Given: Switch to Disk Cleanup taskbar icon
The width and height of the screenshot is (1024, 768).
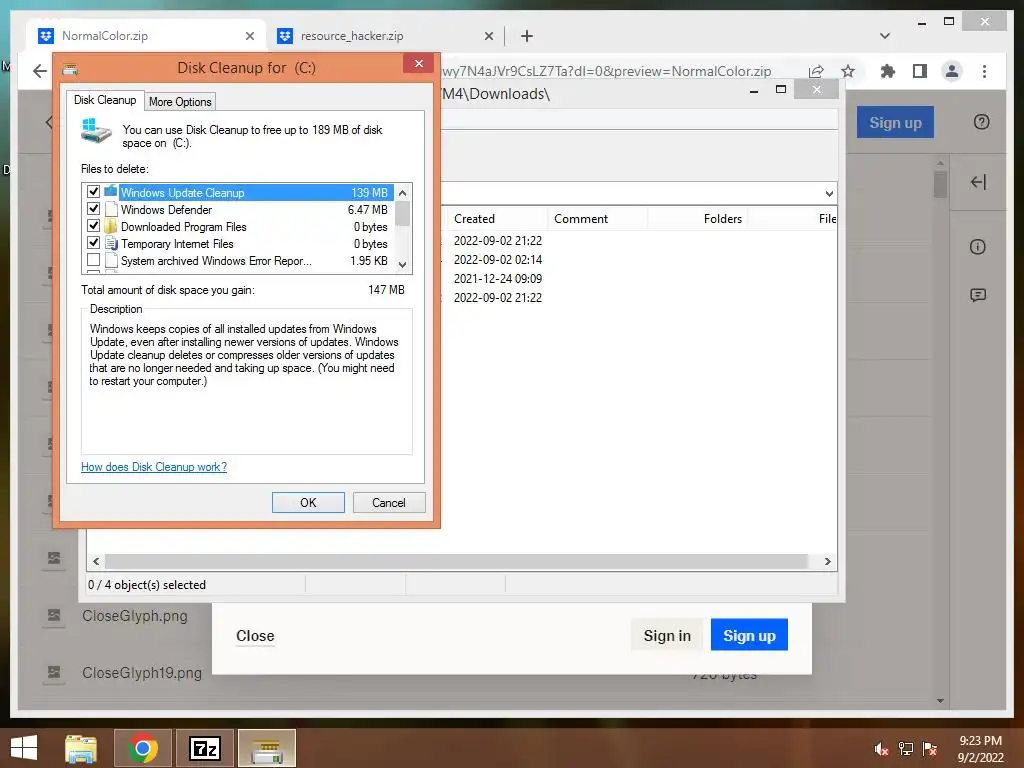Looking at the screenshot, I should click(x=266, y=748).
